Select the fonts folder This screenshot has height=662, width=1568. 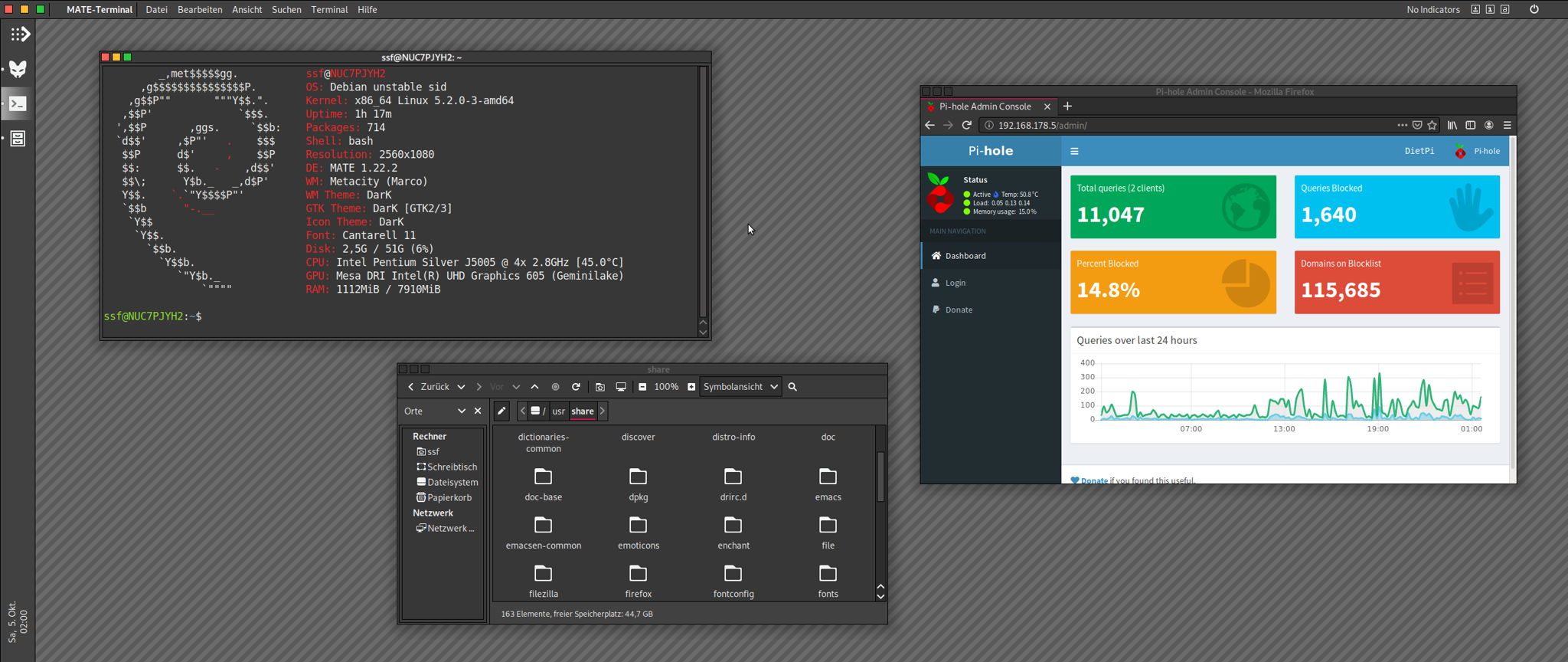click(828, 582)
